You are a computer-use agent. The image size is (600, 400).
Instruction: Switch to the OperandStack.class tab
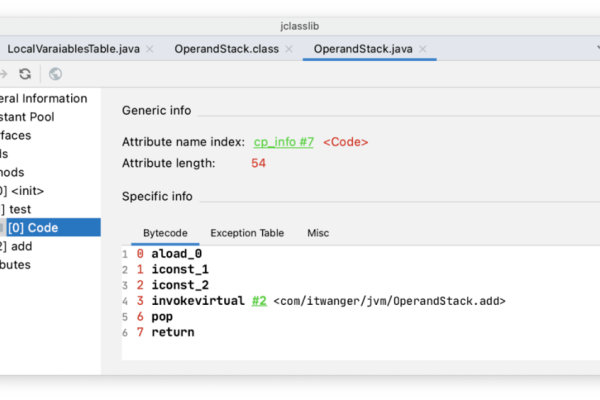click(226, 49)
